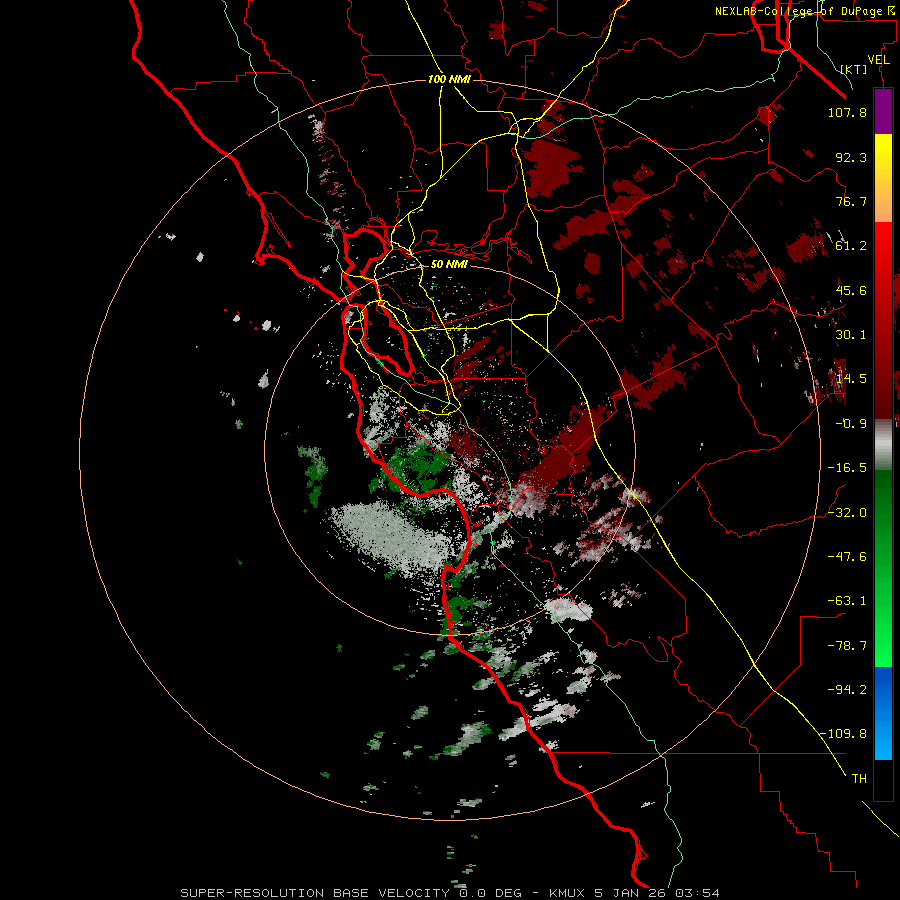Image resolution: width=900 pixels, height=900 pixels.
Task: Click the -78.7 velocity scale value
Action: click(x=847, y=646)
